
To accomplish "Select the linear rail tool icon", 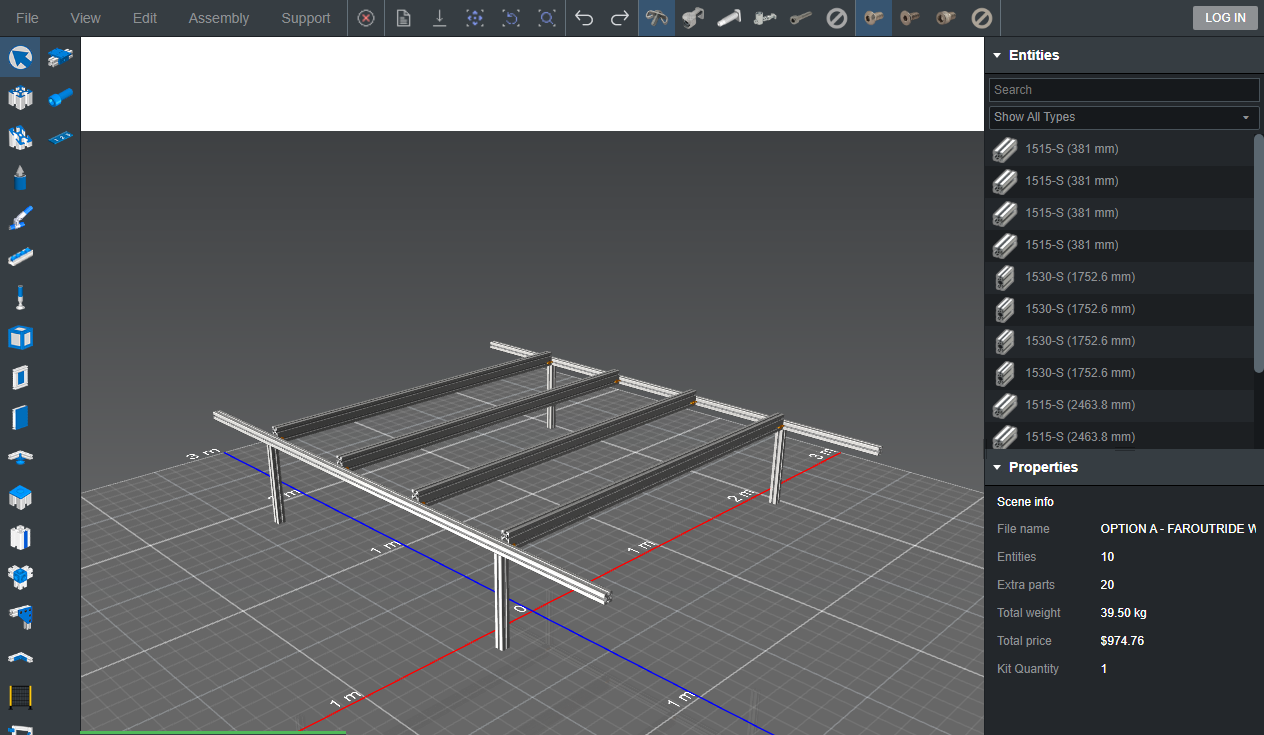I will pos(20,257).
